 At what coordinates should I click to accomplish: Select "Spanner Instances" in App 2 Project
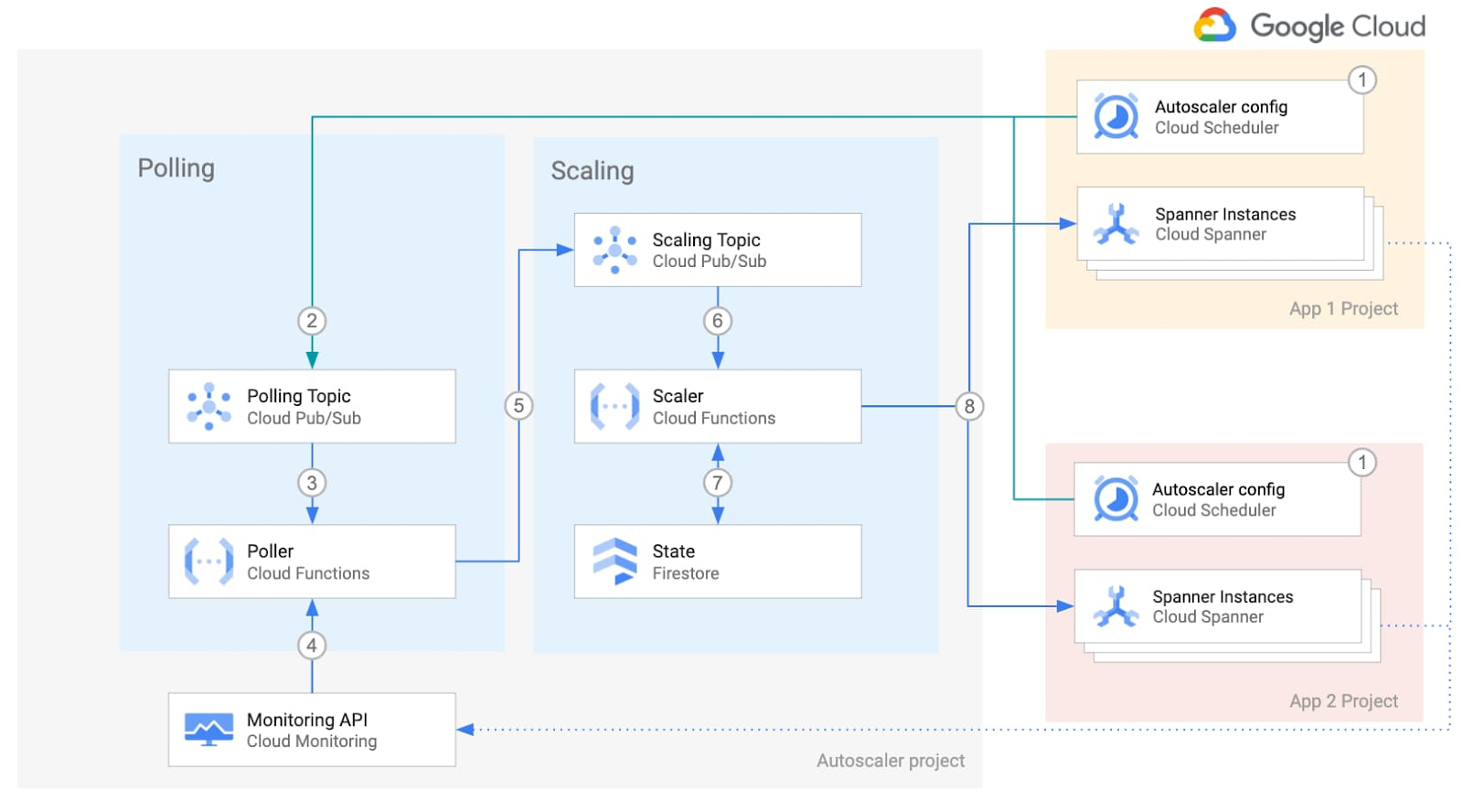coord(1223,596)
